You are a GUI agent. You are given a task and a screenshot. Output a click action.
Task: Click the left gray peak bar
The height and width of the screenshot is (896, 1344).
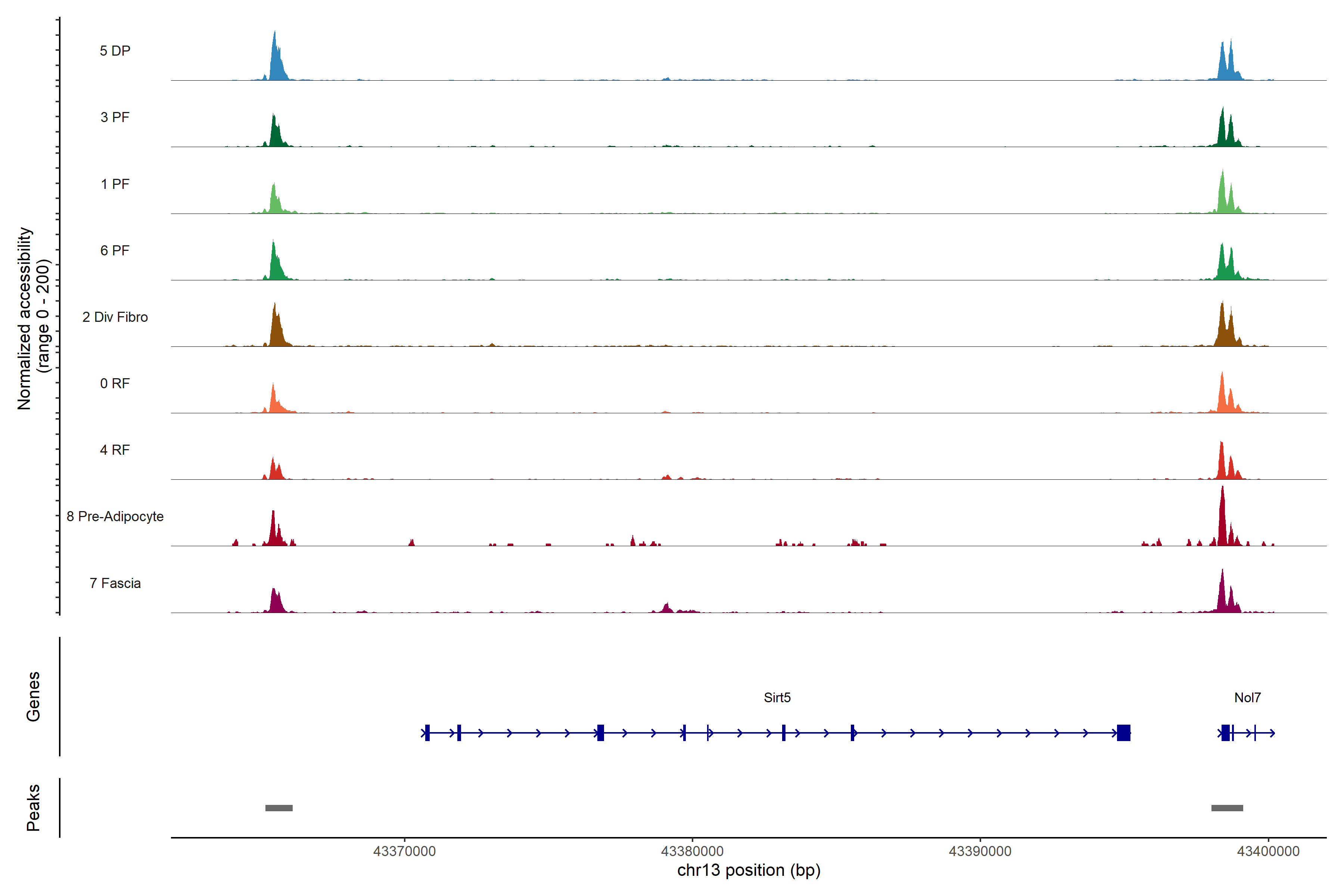click(x=279, y=808)
